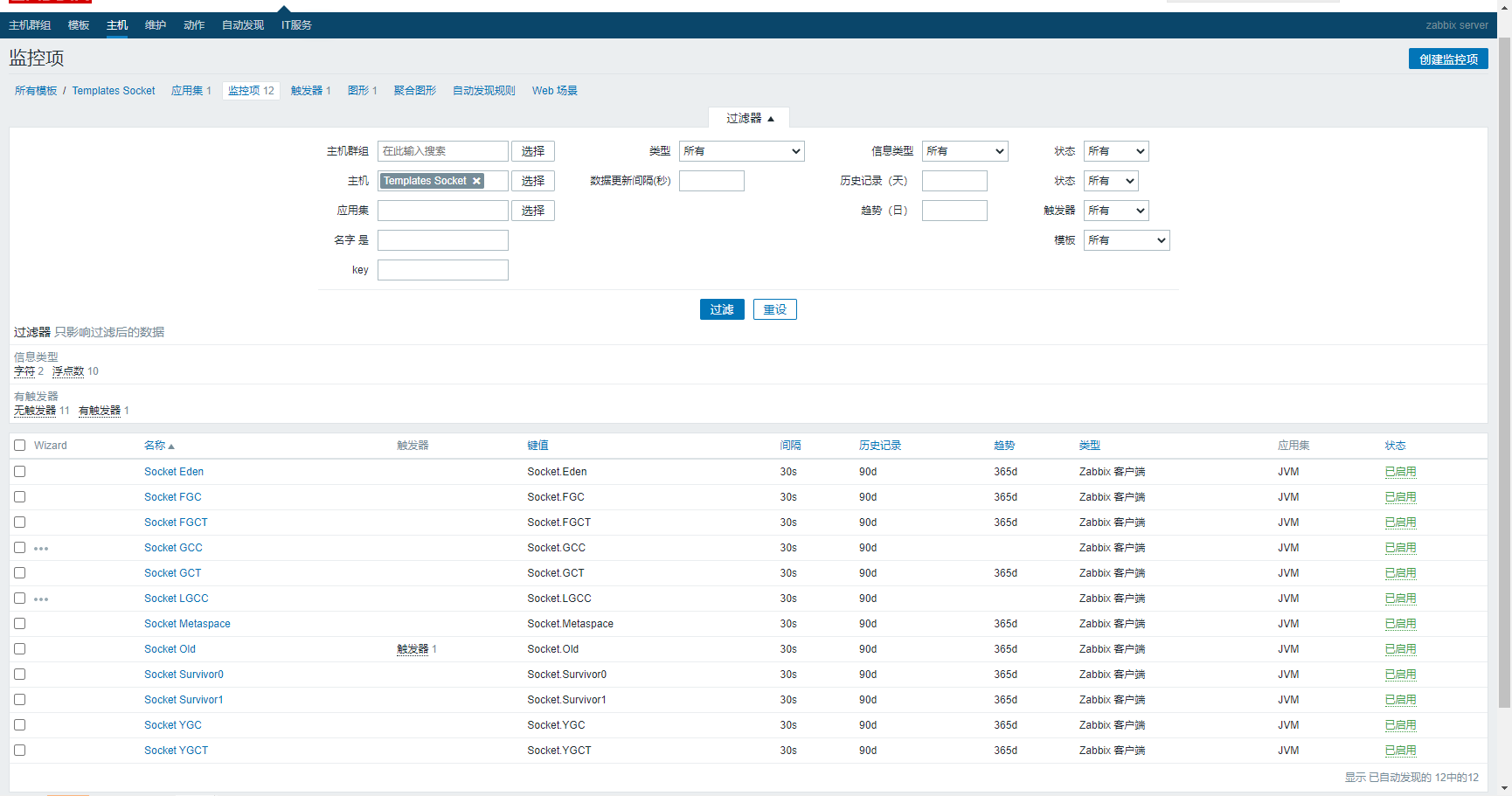The height and width of the screenshot is (796, 1512).
Task: Focus the 名字 是 input field
Action: (x=443, y=240)
